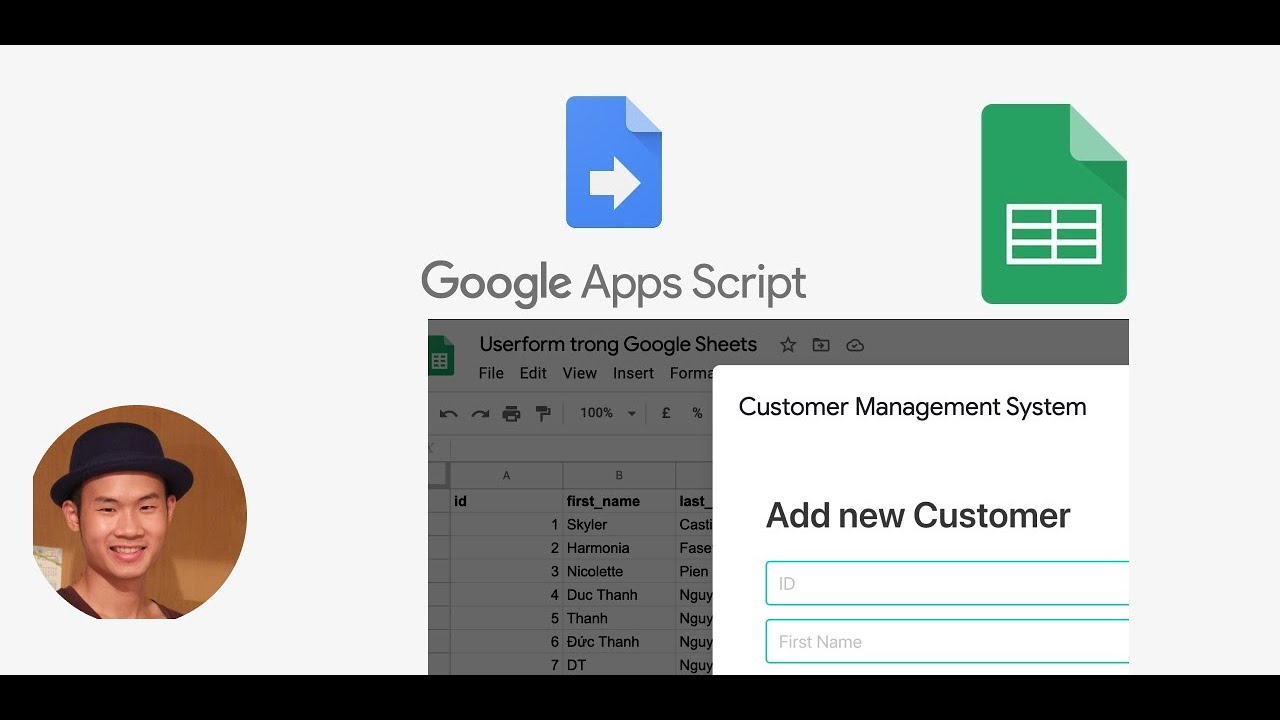
Task: Click the cell containing 'Duc Thanh'
Action: pyautogui.click(x=619, y=595)
